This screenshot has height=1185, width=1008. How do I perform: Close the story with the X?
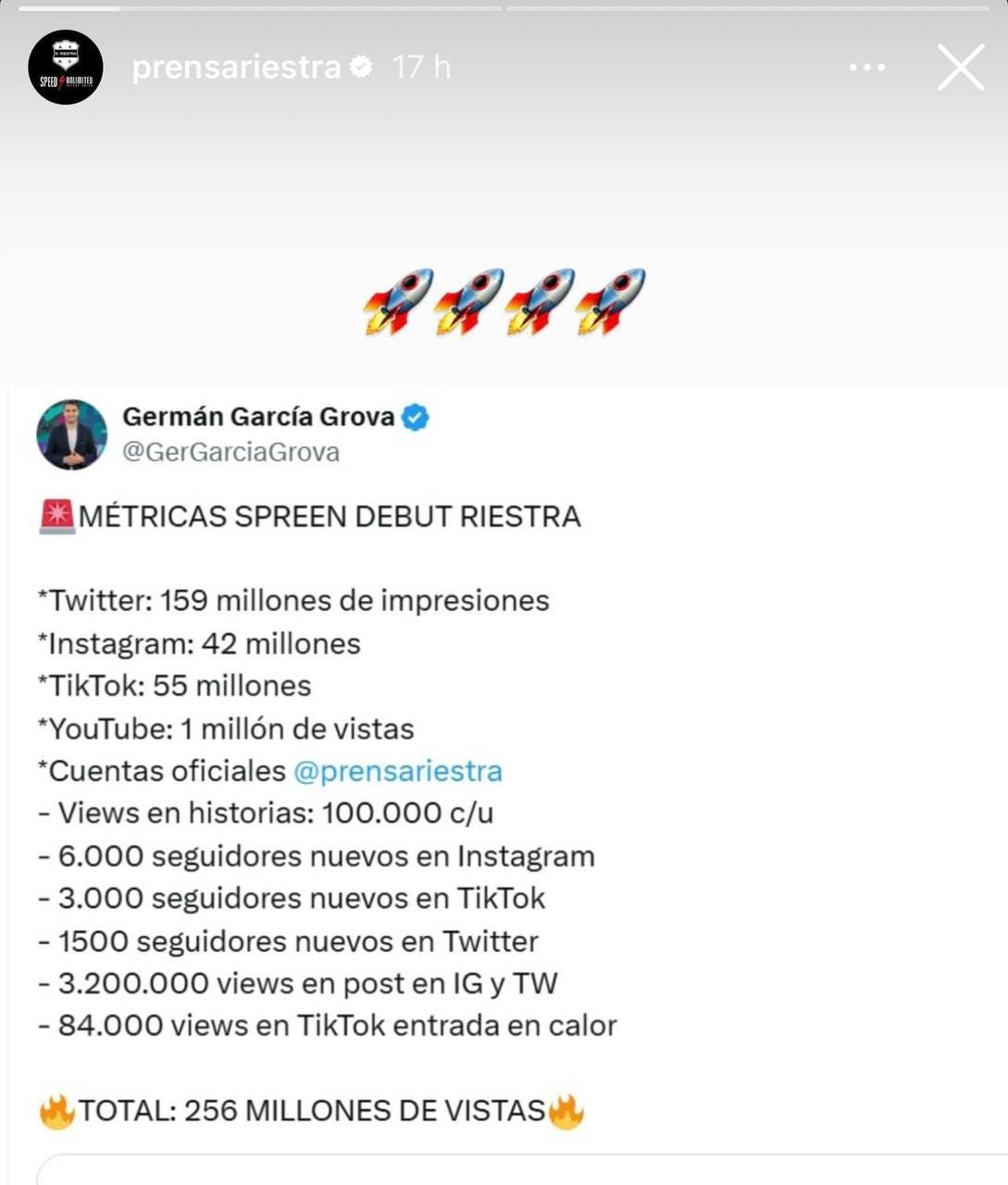click(x=961, y=68)
